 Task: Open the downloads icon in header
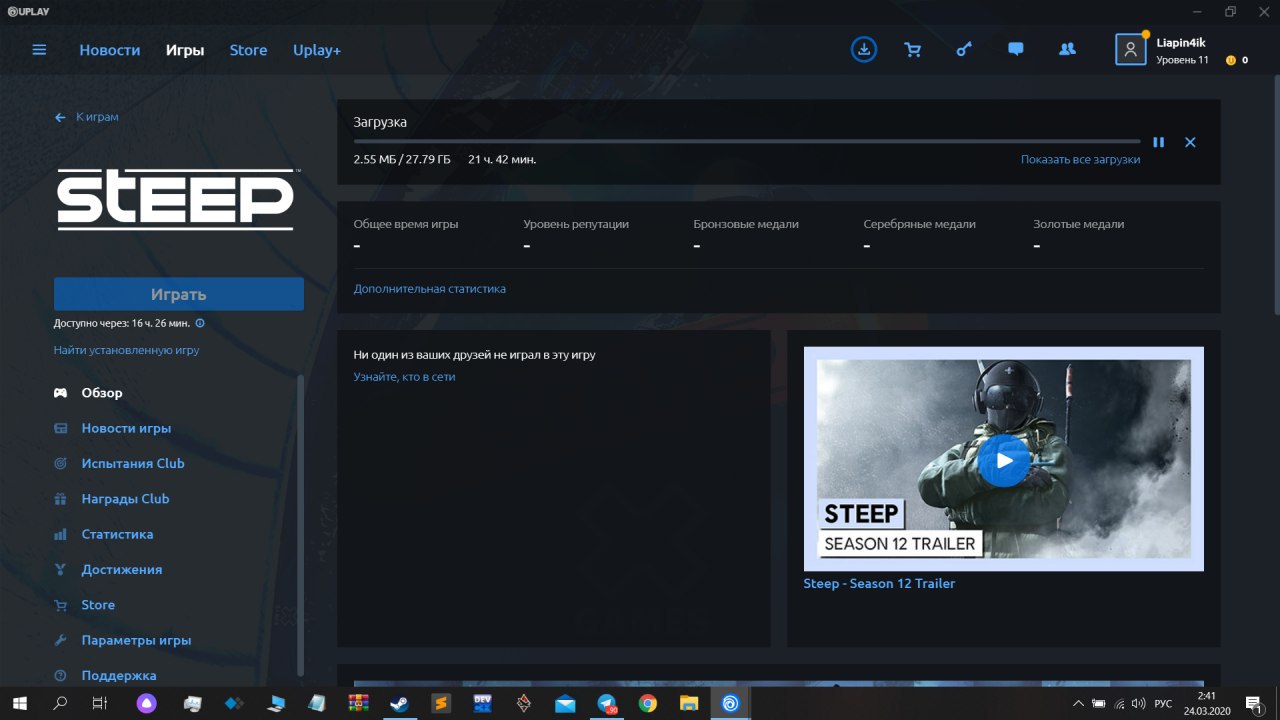click(864, 49)
